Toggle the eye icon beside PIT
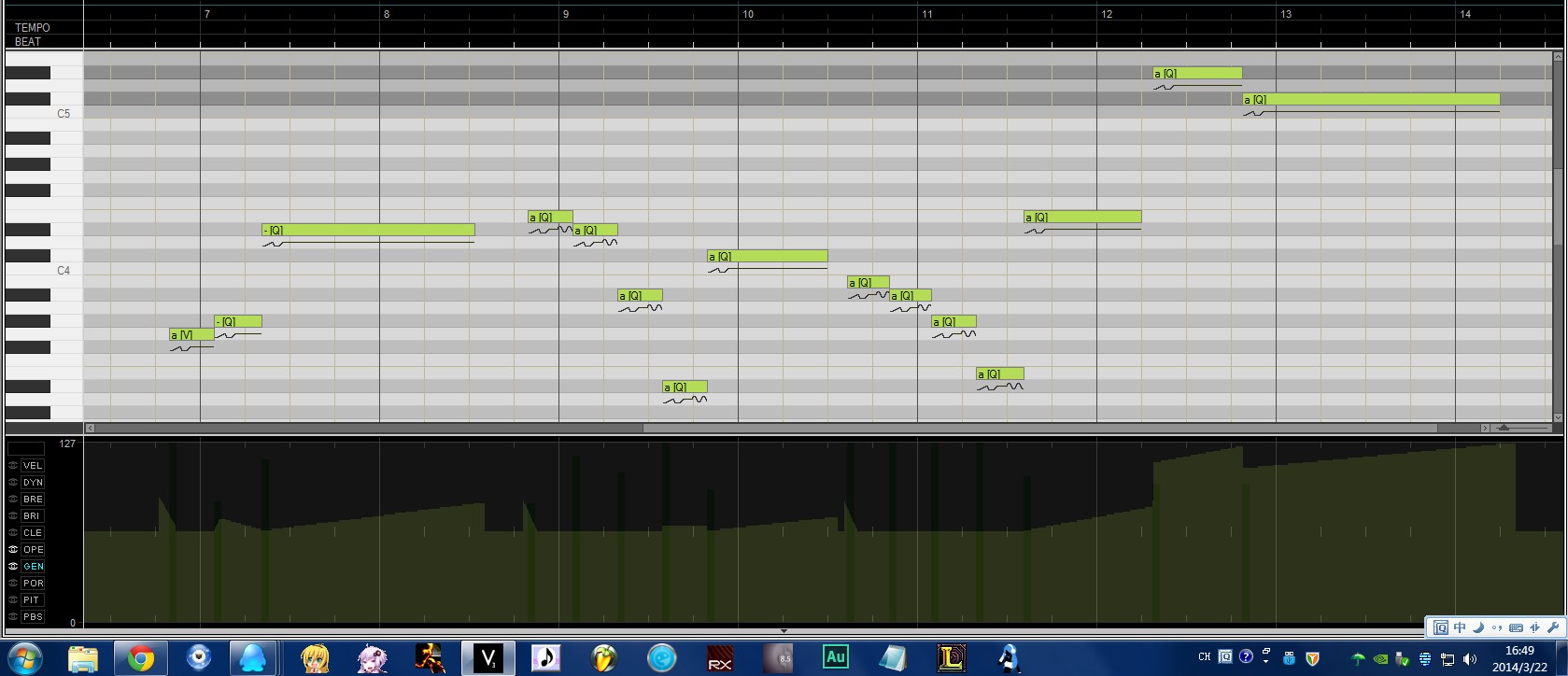This screenshot has height=676, width=1568. [13, 599]
